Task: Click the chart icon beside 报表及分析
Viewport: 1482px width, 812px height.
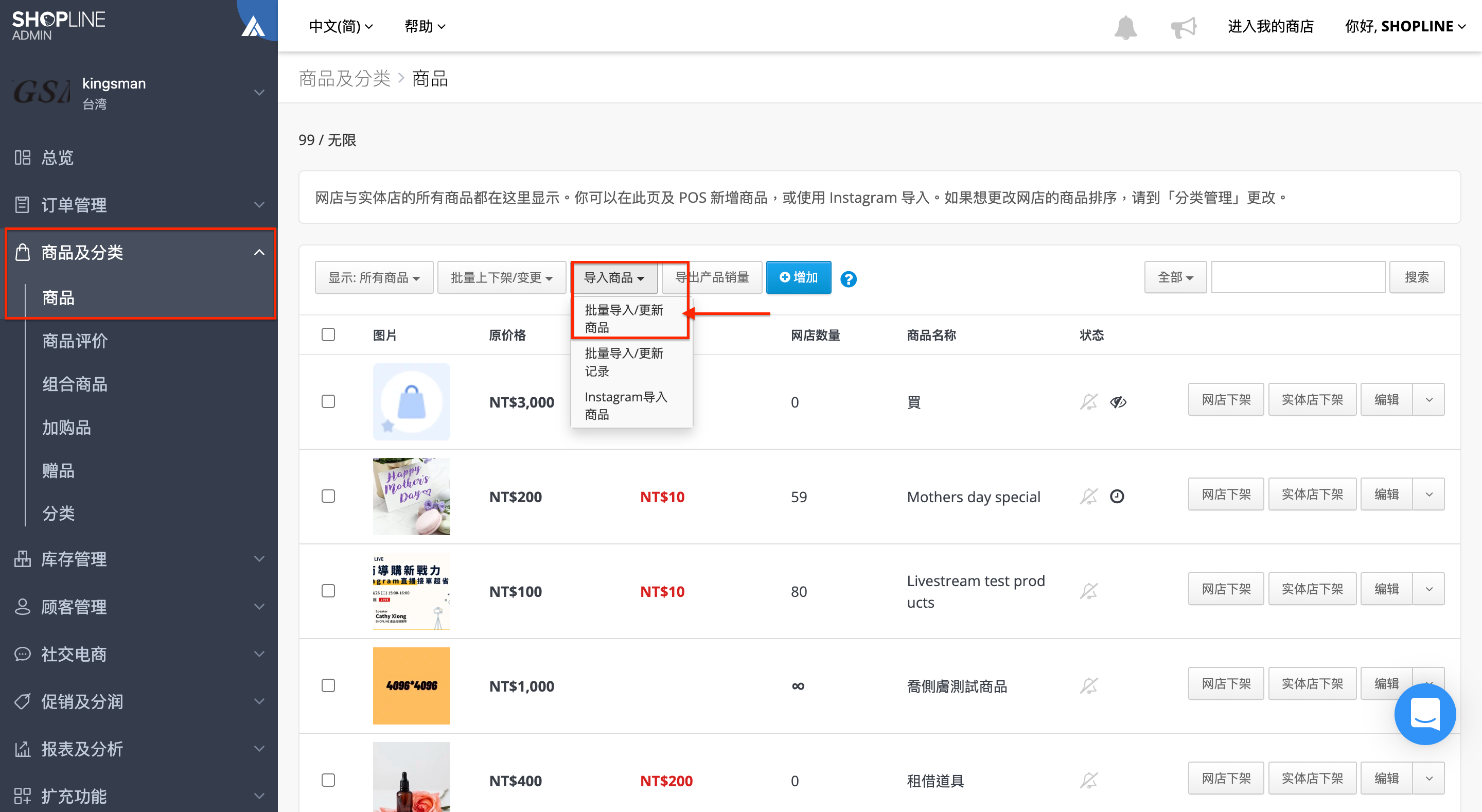Action: tap(23, 749)
